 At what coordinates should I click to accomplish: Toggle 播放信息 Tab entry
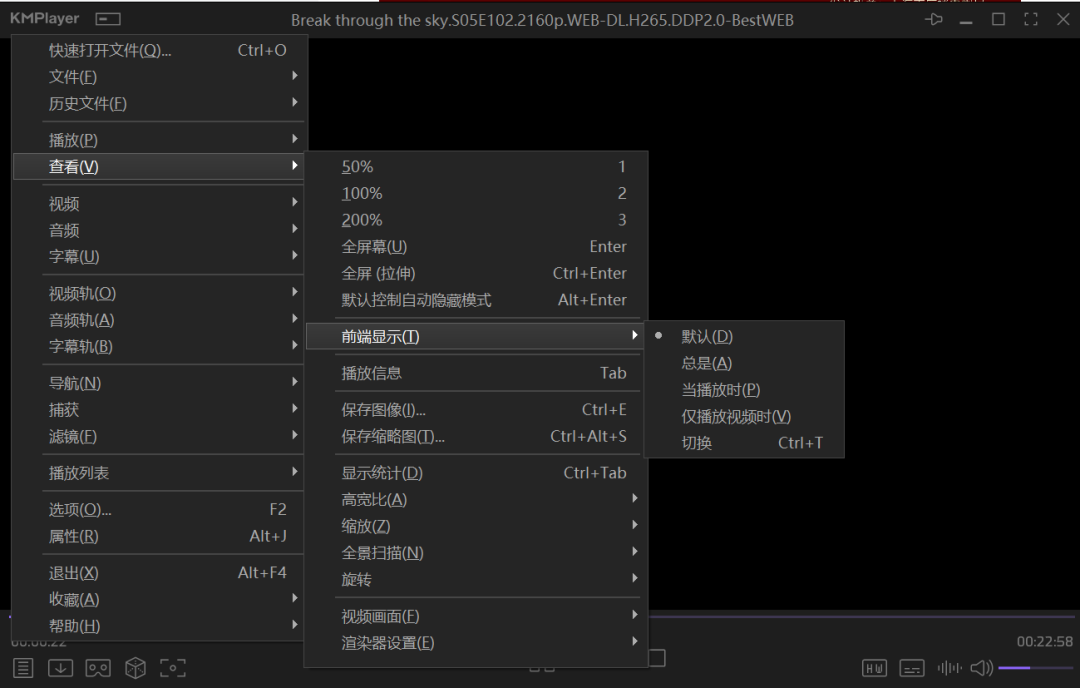476,373
